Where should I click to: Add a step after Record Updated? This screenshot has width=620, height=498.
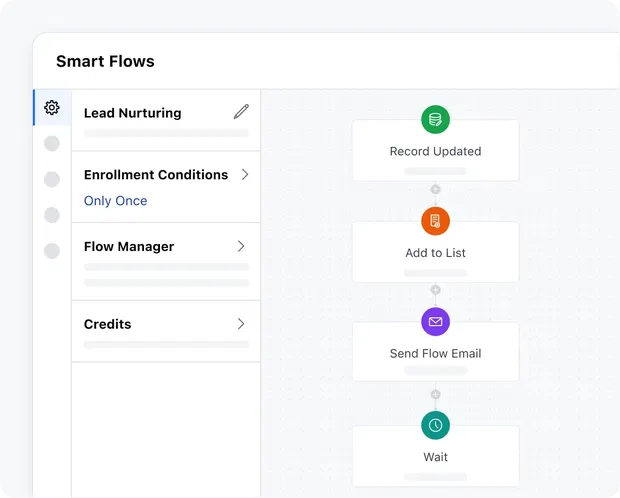[x=435, y=189]
